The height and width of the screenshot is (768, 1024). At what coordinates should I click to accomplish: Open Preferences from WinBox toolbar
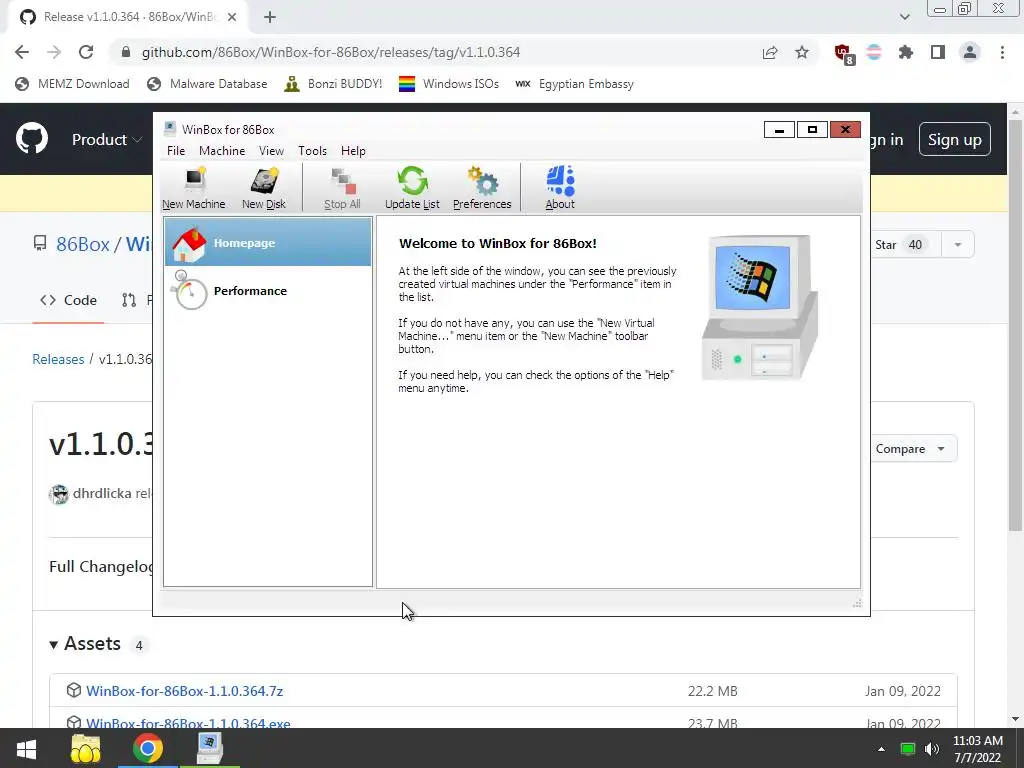click(x=482, y=188)
